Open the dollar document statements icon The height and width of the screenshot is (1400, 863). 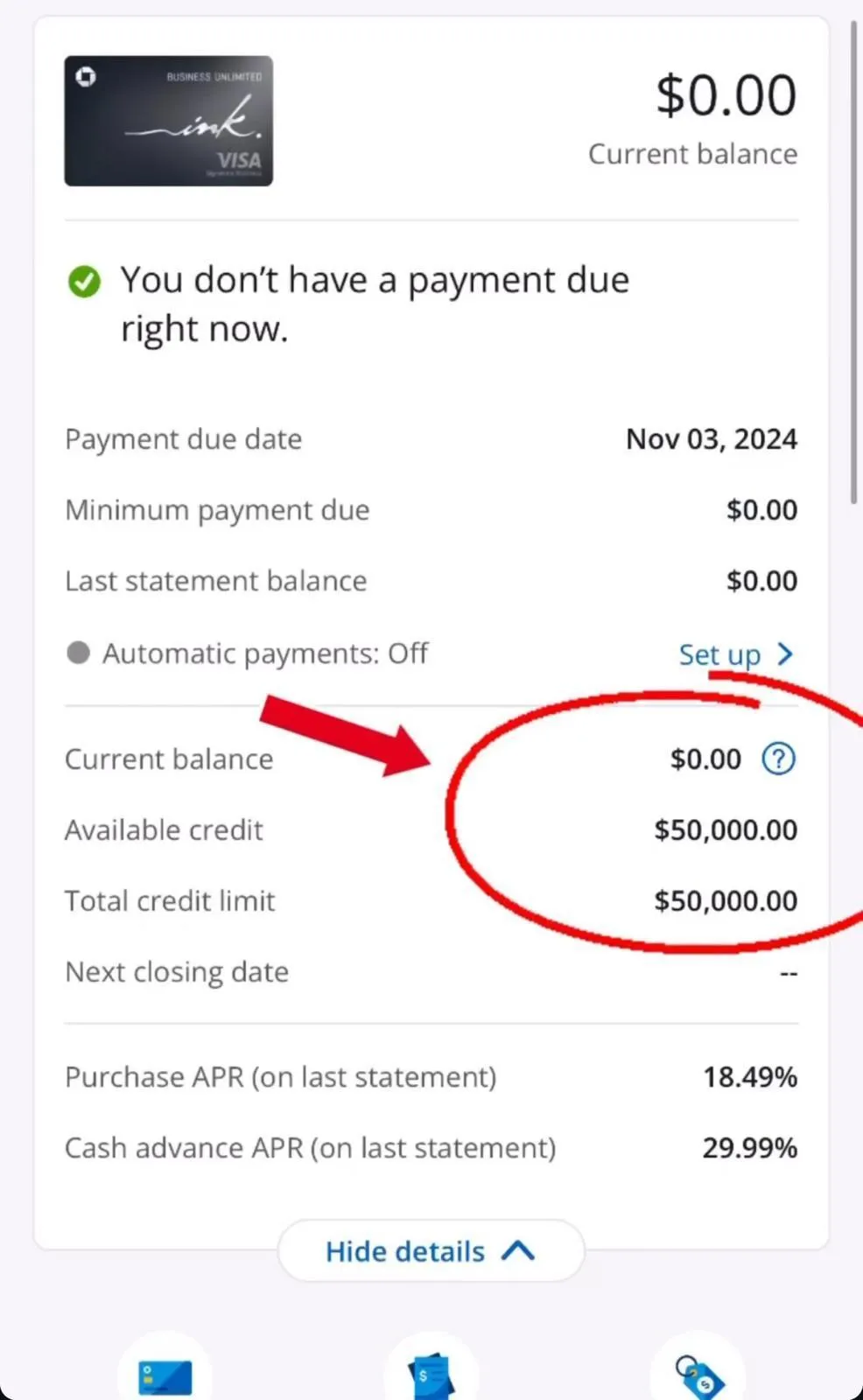tap(431, 1375)
